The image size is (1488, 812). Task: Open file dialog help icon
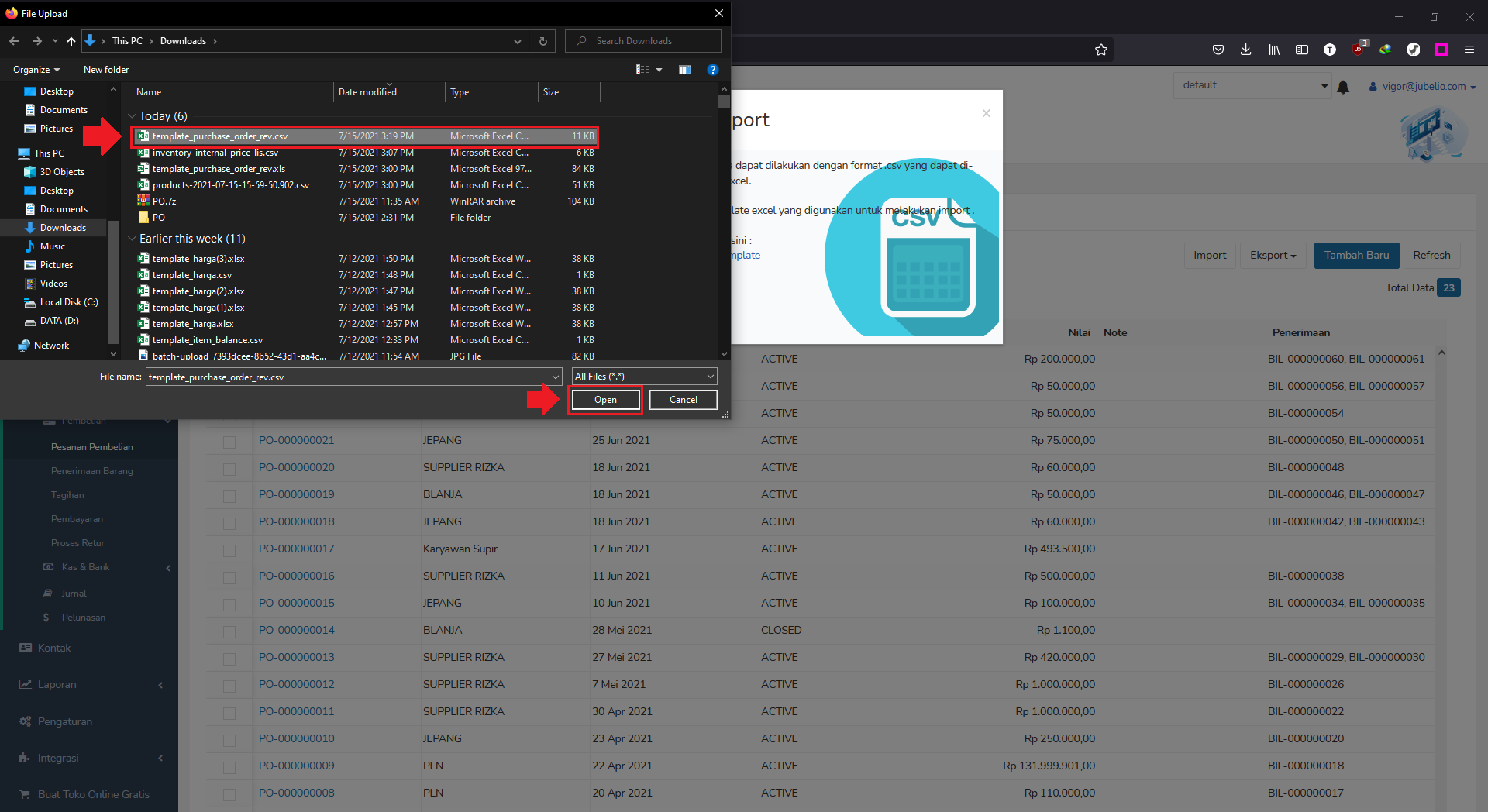point(713,70)
